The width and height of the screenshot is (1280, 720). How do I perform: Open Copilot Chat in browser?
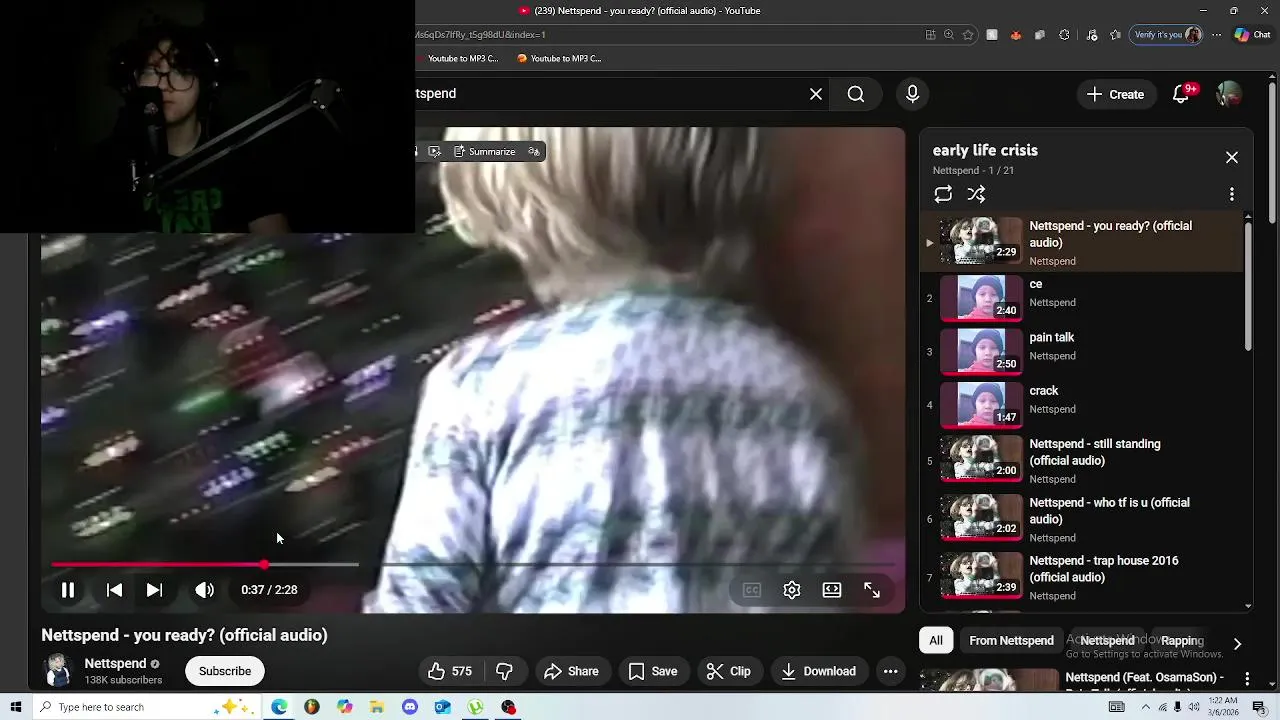tap(1252, 35)
